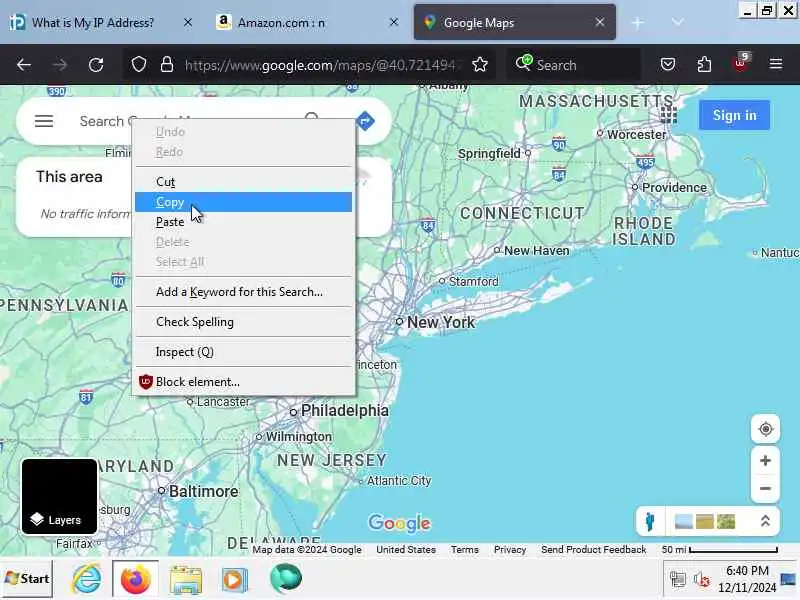Choose Copy in the context menu
Image resolution: width=800 pixels, height=600 pixels.
244,202
